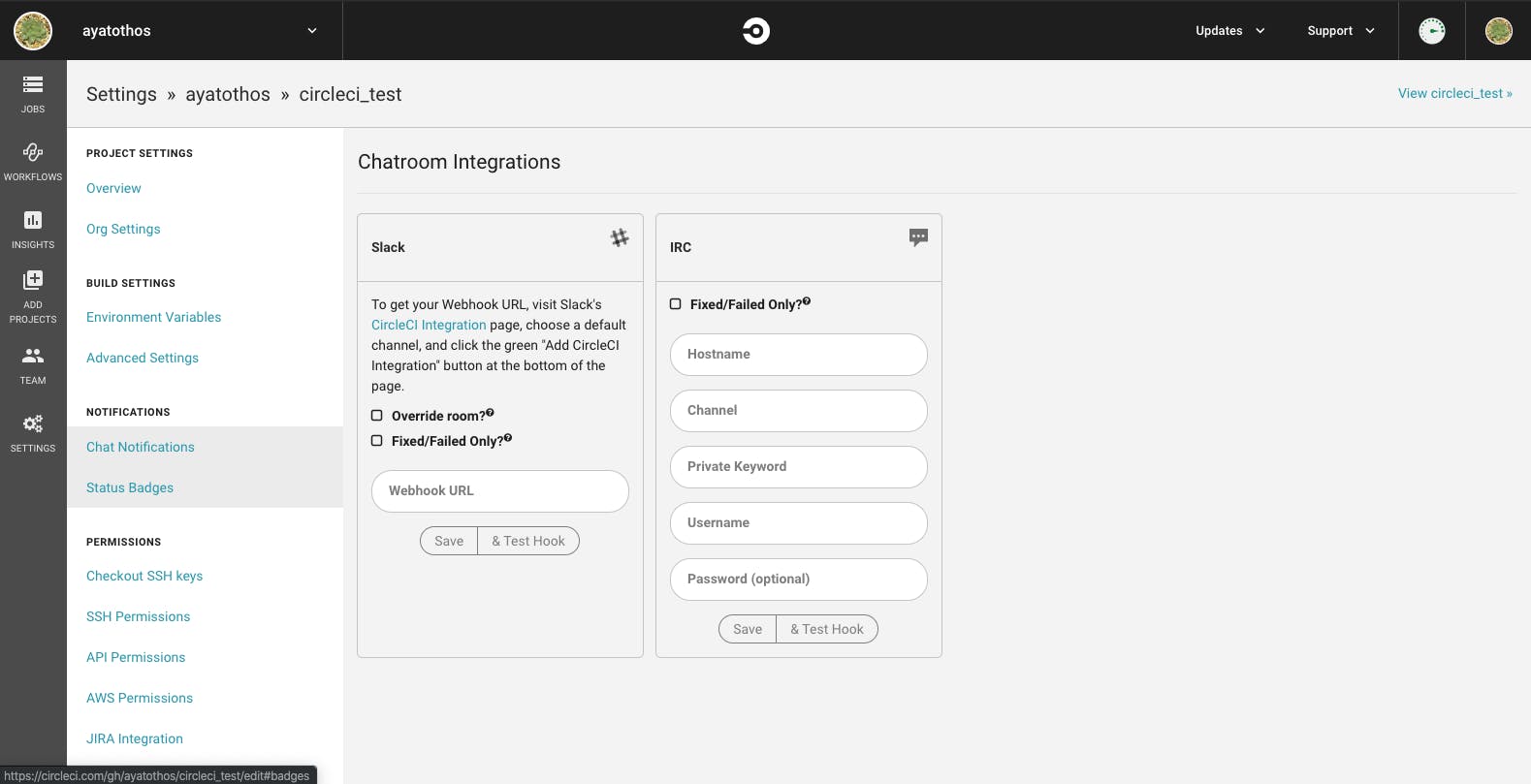Save the Slack webhook settings
The height and width of the screenshot is (784, 1531).
point(449,541)
